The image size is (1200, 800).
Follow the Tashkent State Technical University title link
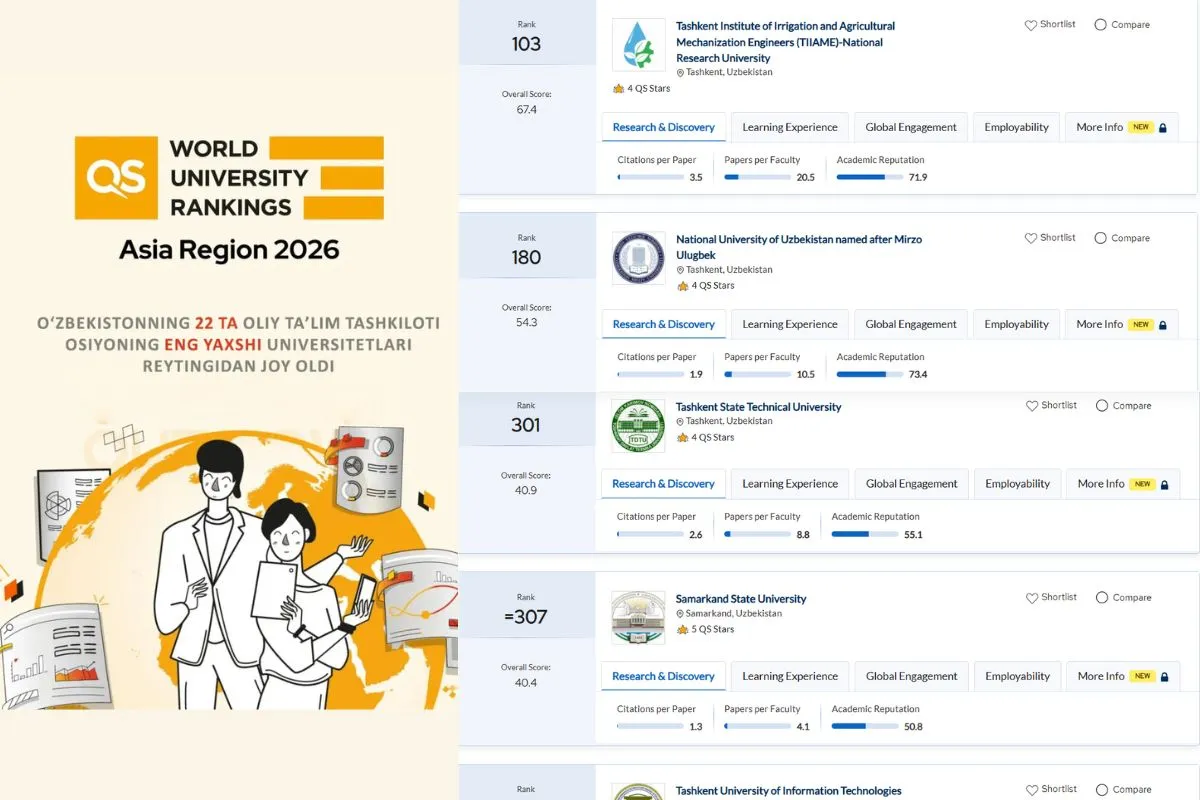click(759, 407)
